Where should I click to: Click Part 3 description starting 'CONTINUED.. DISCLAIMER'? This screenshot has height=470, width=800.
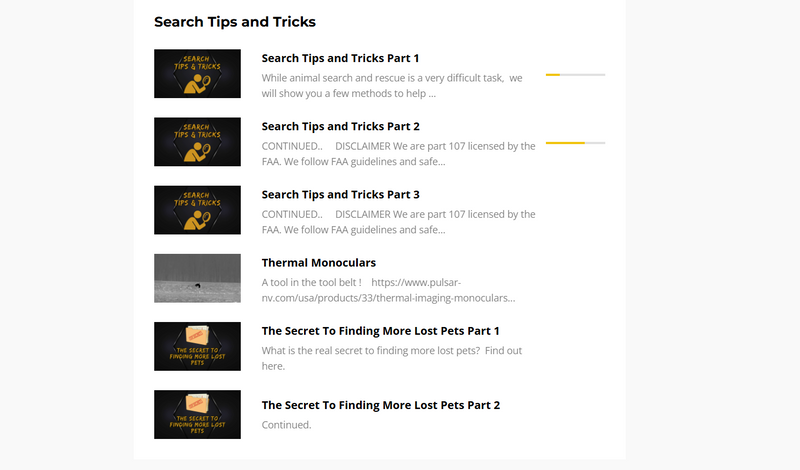point(398,222)
